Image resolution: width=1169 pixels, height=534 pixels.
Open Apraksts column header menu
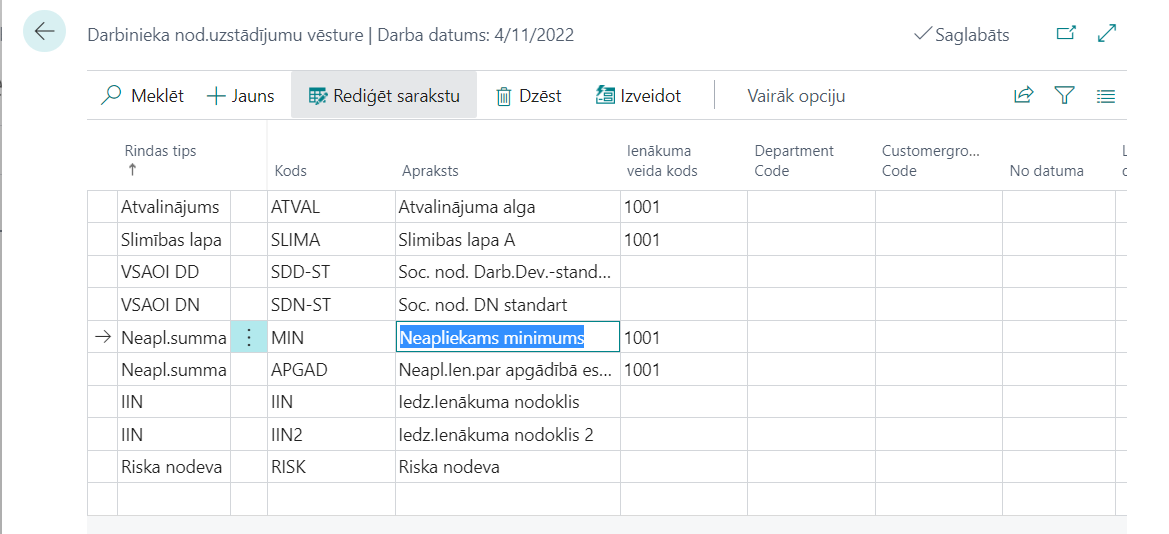[430, 171]
